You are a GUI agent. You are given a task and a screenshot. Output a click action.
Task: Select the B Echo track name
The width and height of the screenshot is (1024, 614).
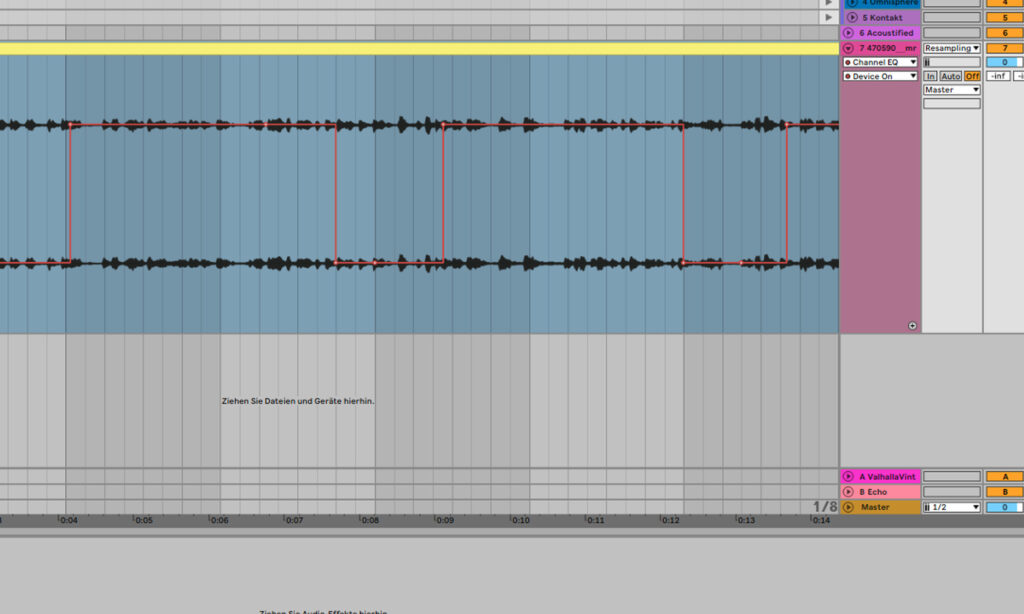pyautogui.click(x=872, y=492)
